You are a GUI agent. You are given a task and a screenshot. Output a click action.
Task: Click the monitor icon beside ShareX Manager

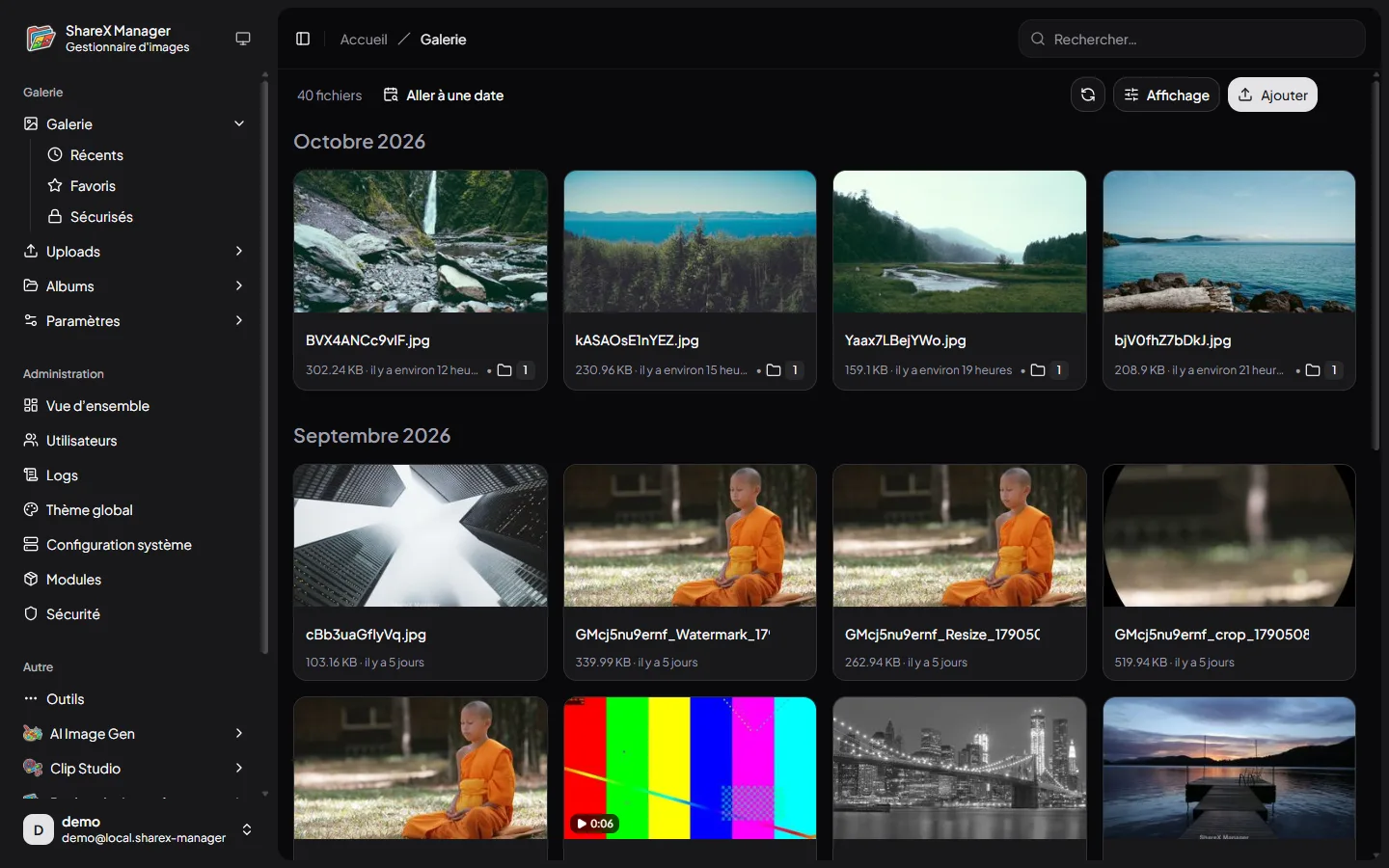point(243,39)
